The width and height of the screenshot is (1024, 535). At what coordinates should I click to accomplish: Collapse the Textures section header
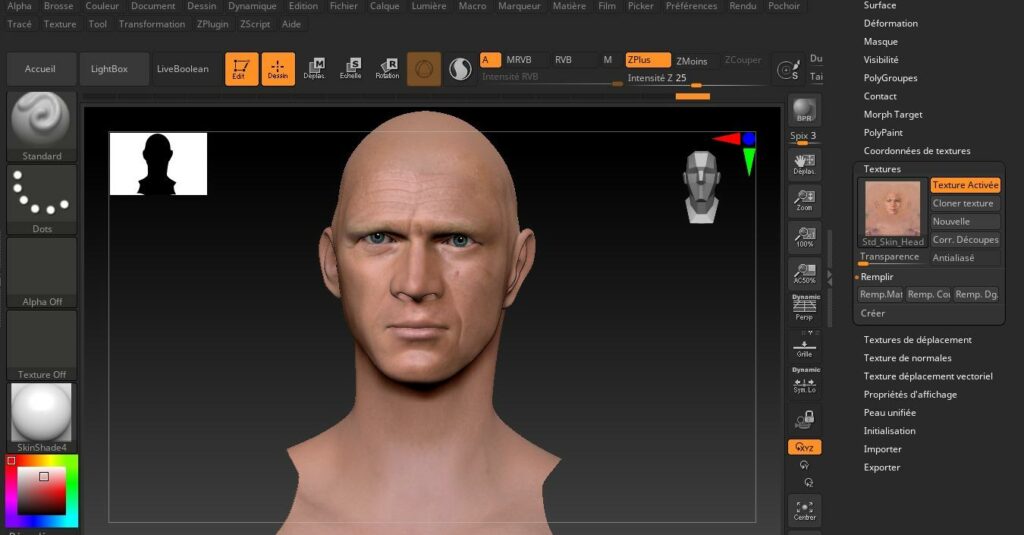[882, 169]
